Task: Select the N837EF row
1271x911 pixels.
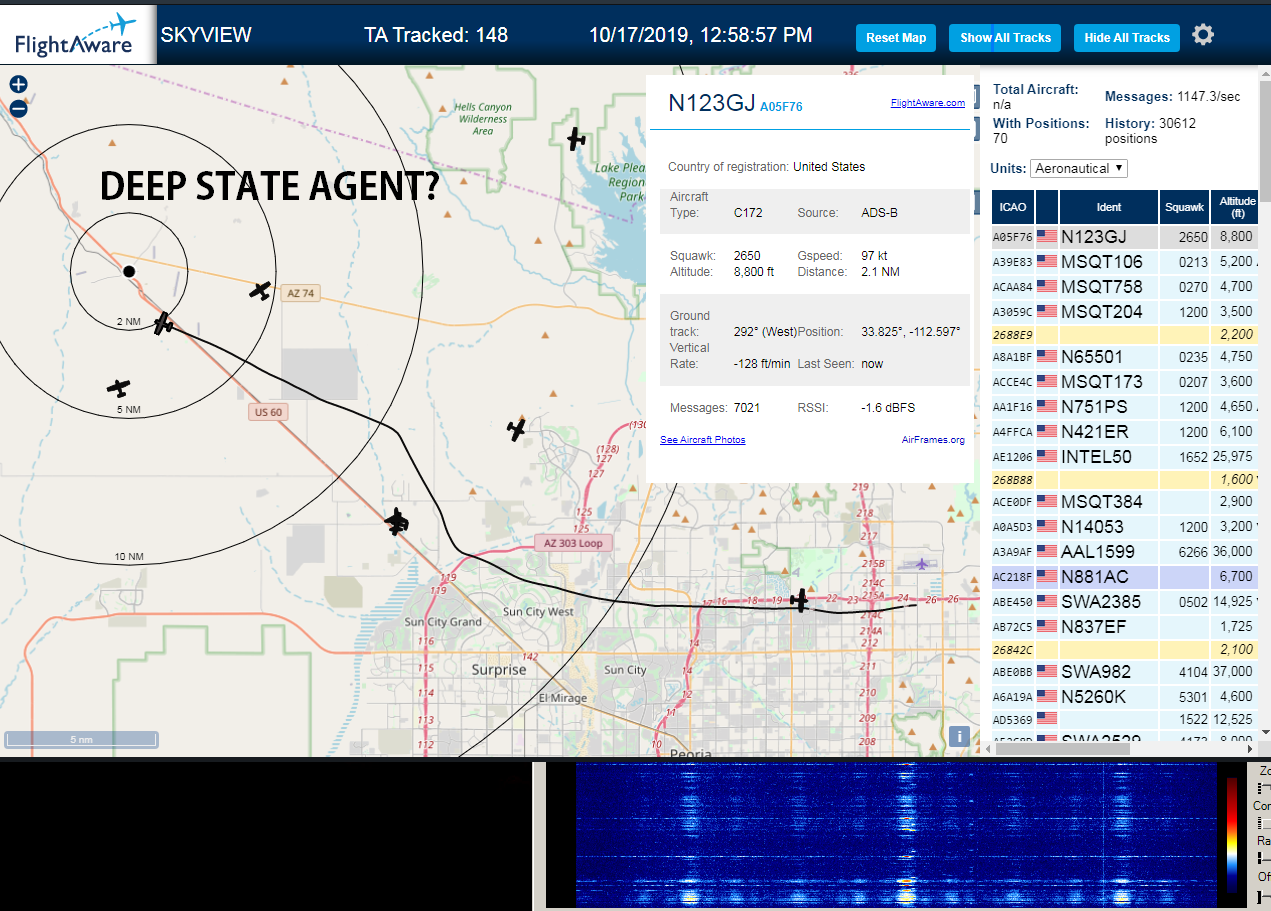Action: point(1125,626)
